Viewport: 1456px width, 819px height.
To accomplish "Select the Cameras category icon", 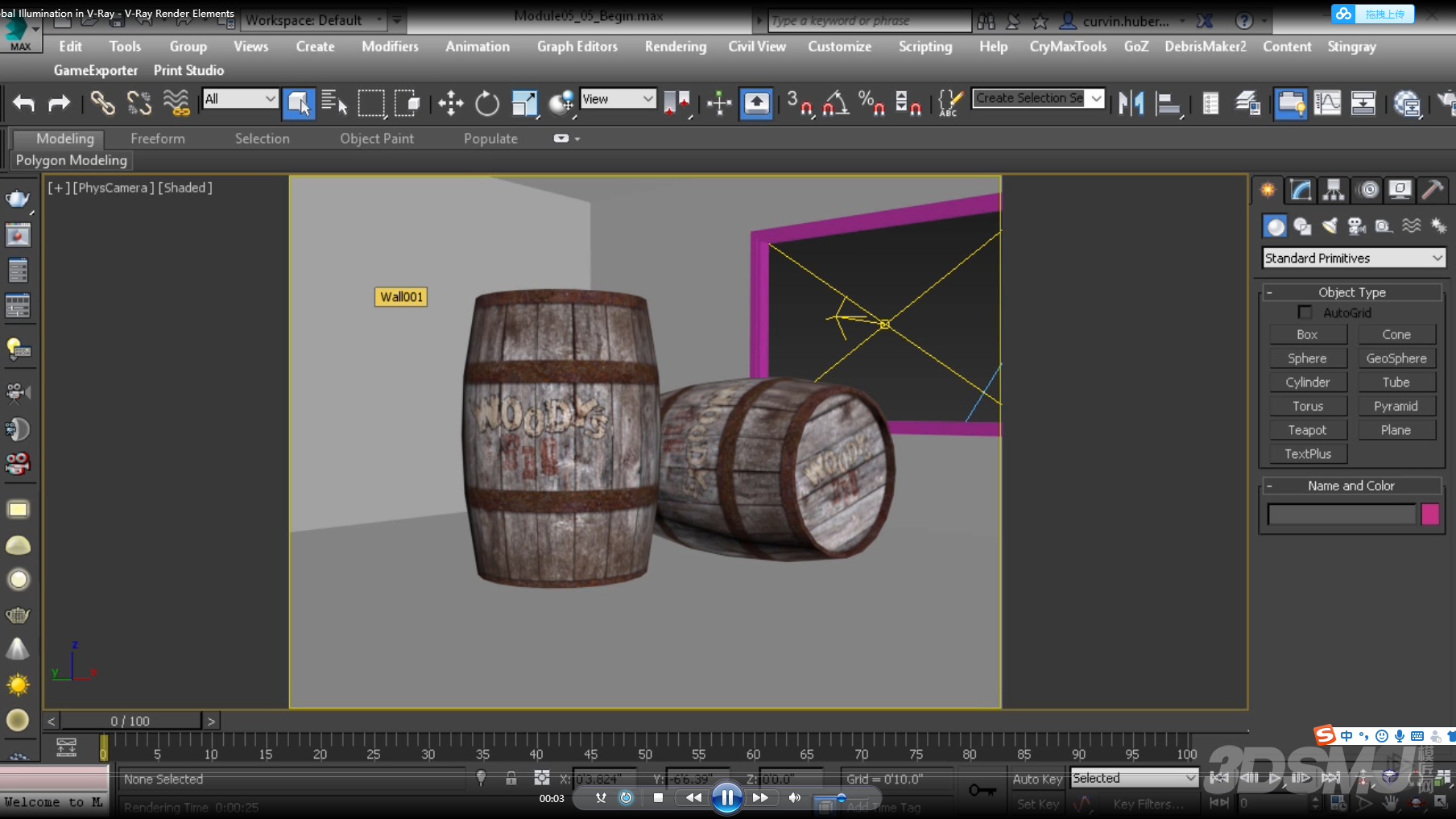I will click(1357, 226).
